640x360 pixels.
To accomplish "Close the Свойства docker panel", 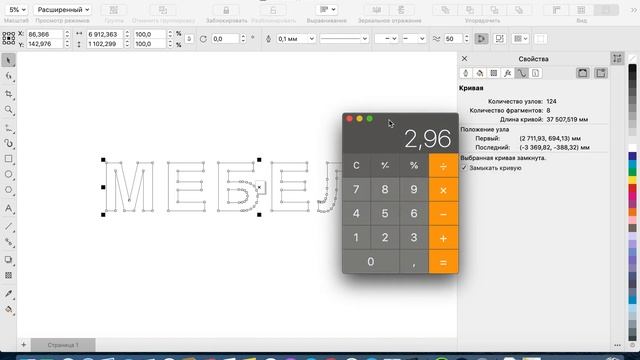I will (464, 59).
